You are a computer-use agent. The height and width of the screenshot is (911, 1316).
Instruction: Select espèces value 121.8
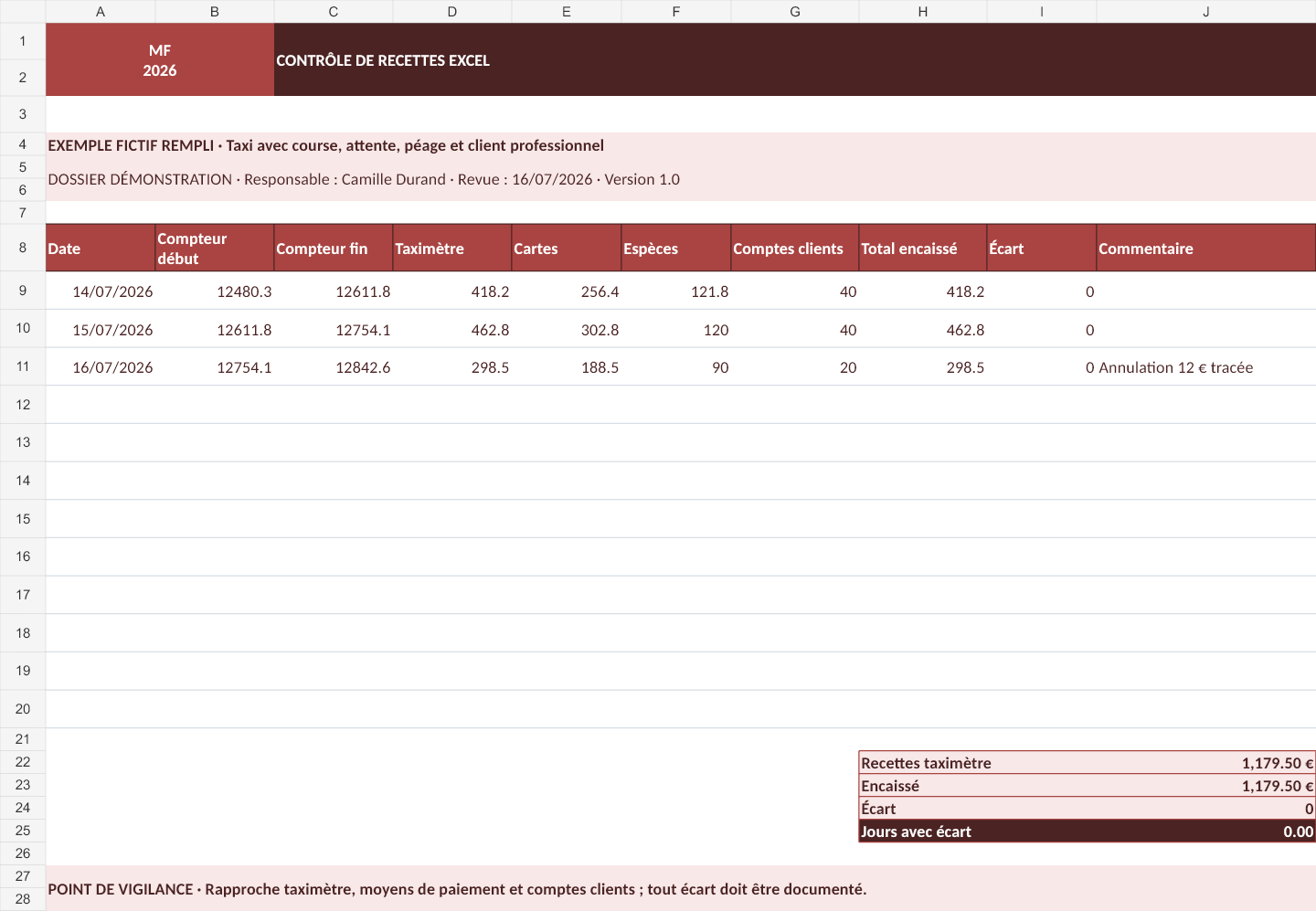click(x=676, y=291)
